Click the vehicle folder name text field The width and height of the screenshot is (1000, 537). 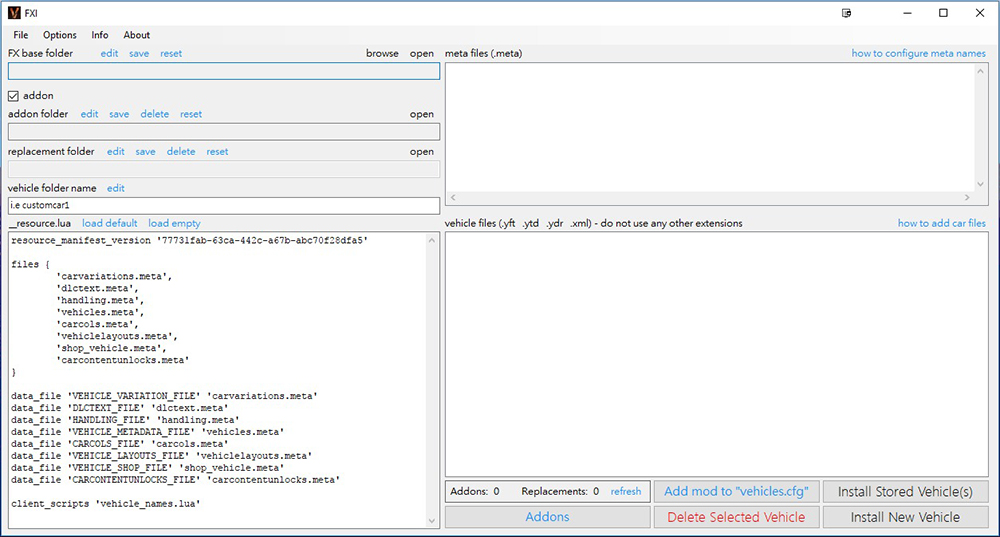coord(223,206)
